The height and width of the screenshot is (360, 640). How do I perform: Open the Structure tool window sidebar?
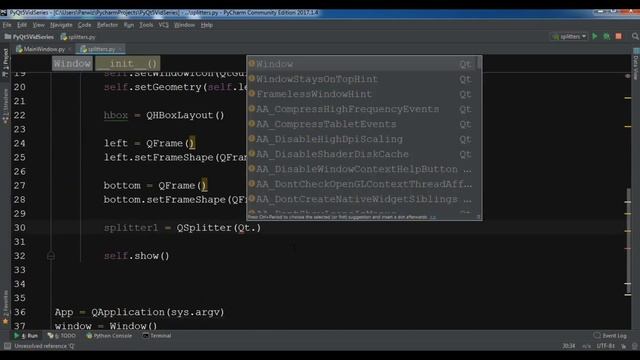pos(5,106)
